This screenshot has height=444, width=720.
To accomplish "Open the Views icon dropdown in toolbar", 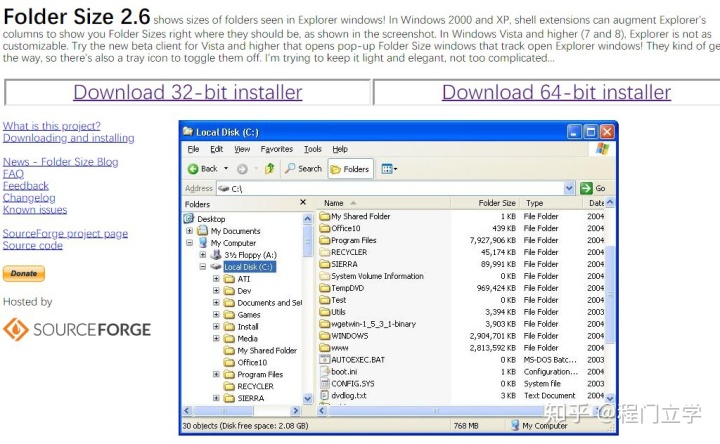I will (x=389, y=169).
